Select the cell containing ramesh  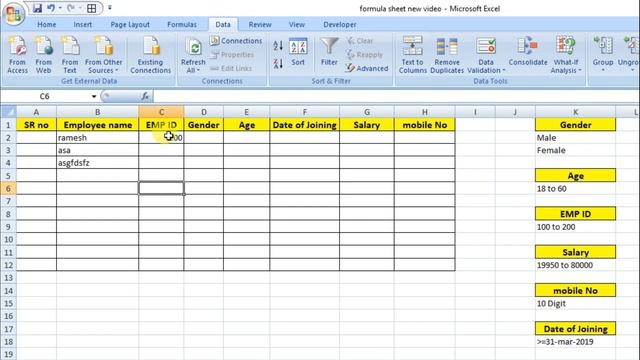tap(98, 138)
